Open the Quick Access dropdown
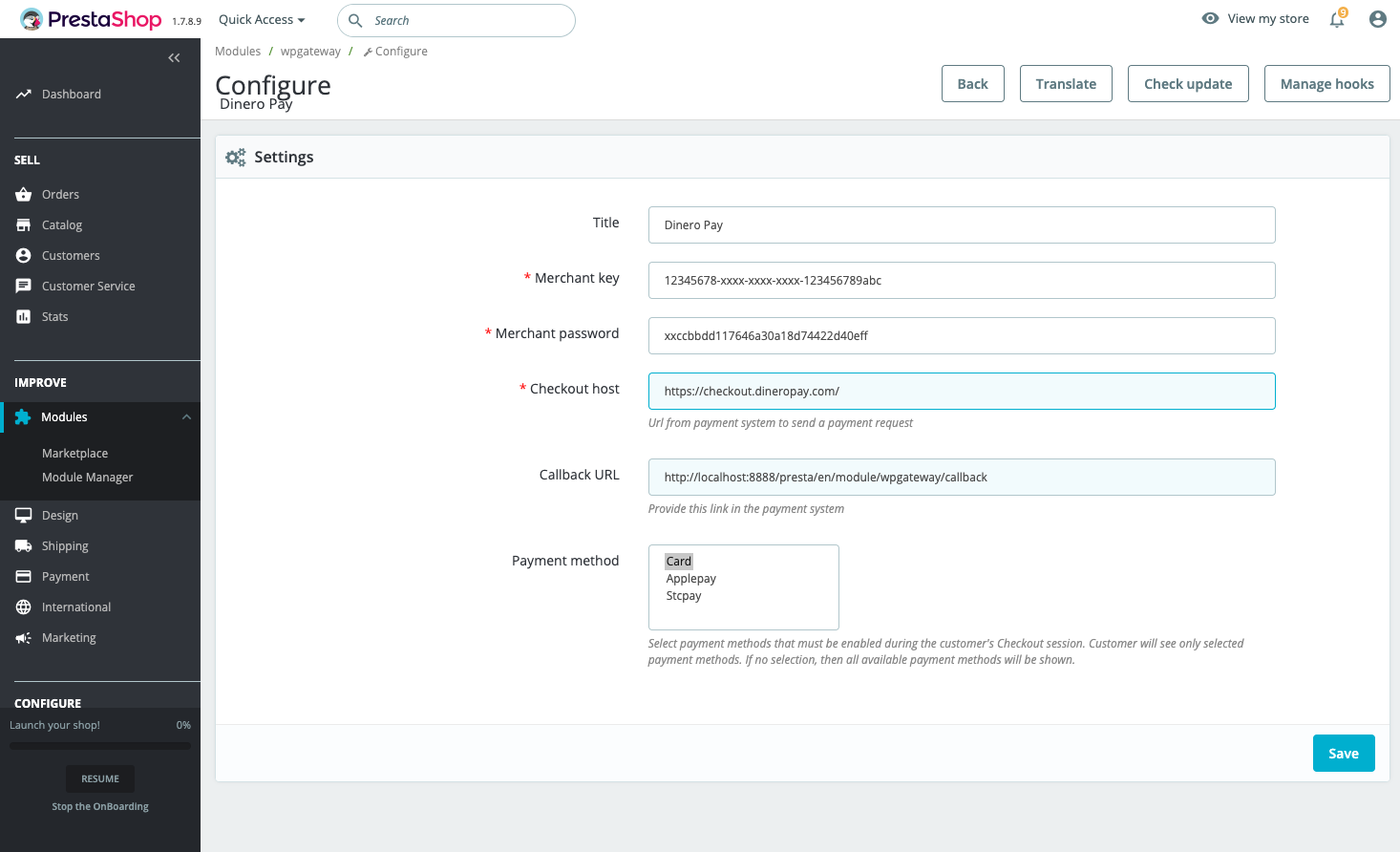The width and height of the screenshot is (1400, 852). tap(262, 19)
